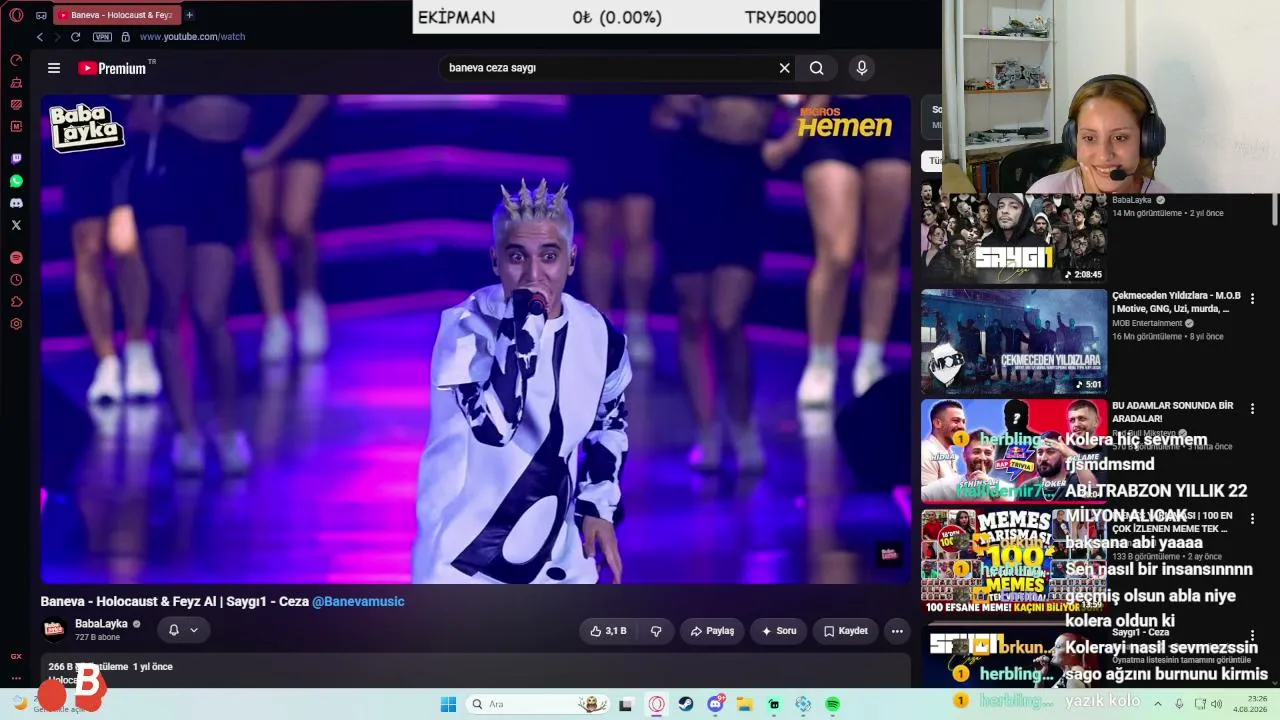Click the search box containing 'baneva ceza saygı'

(x=605, y=68)
